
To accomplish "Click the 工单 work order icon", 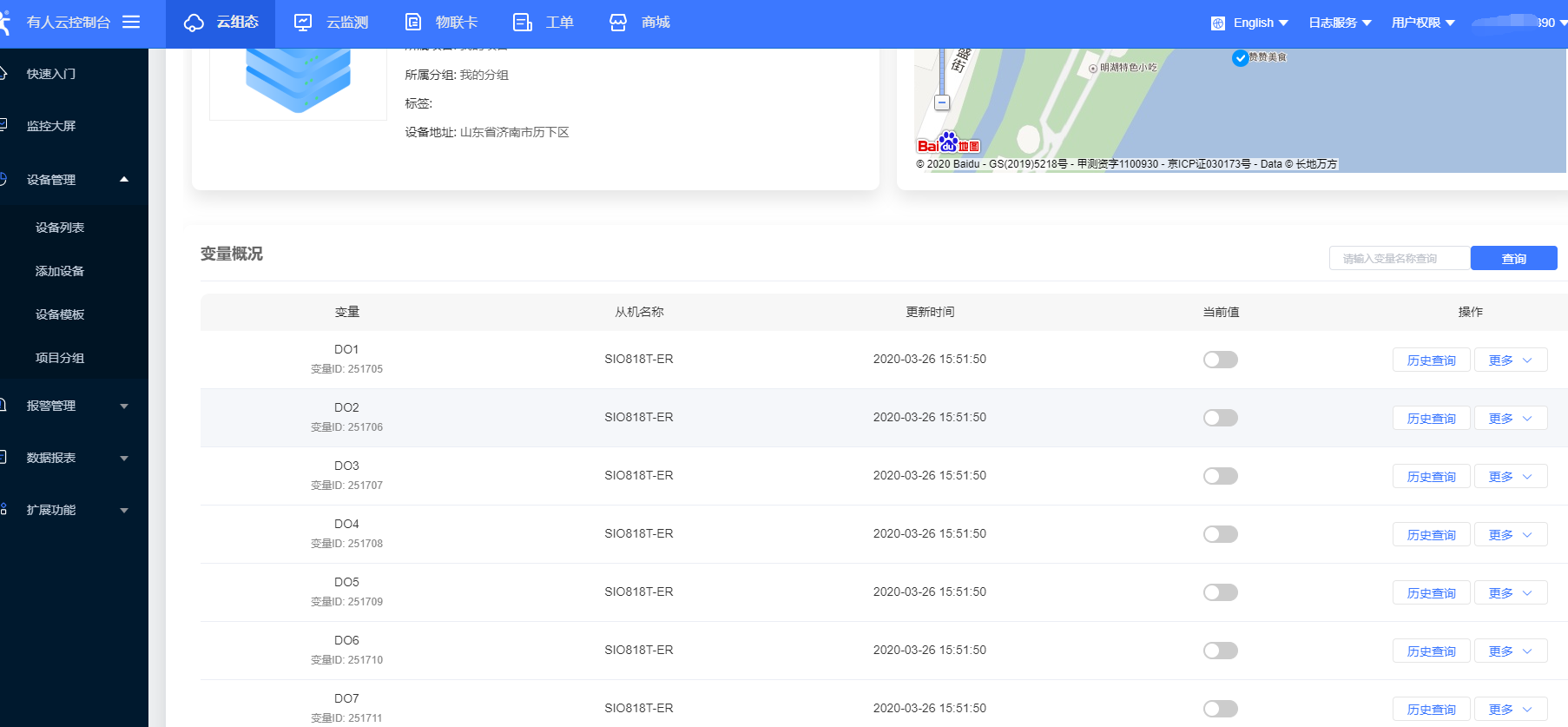I will [522, 23].
